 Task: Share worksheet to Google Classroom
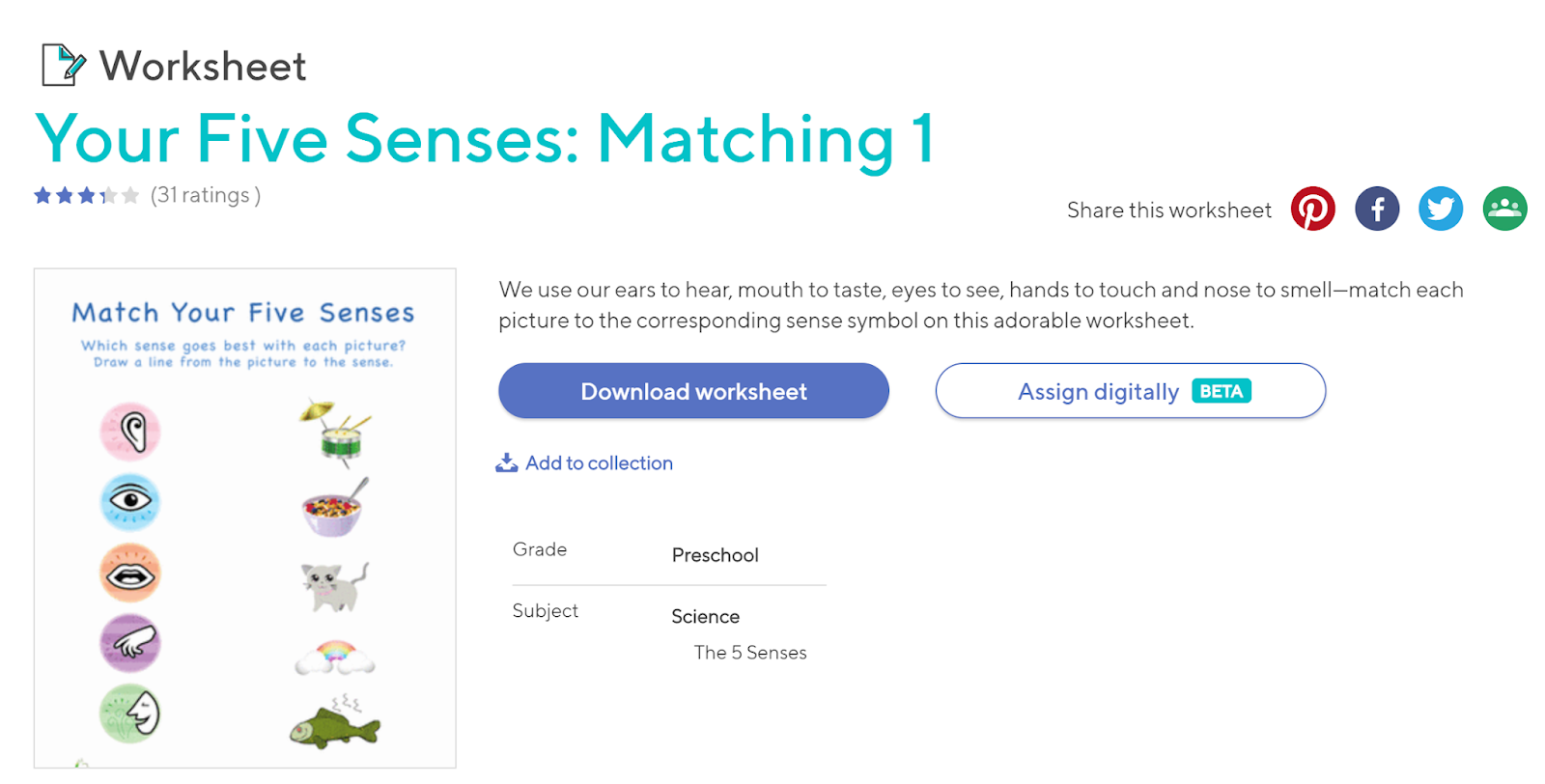click(1503, 209)
